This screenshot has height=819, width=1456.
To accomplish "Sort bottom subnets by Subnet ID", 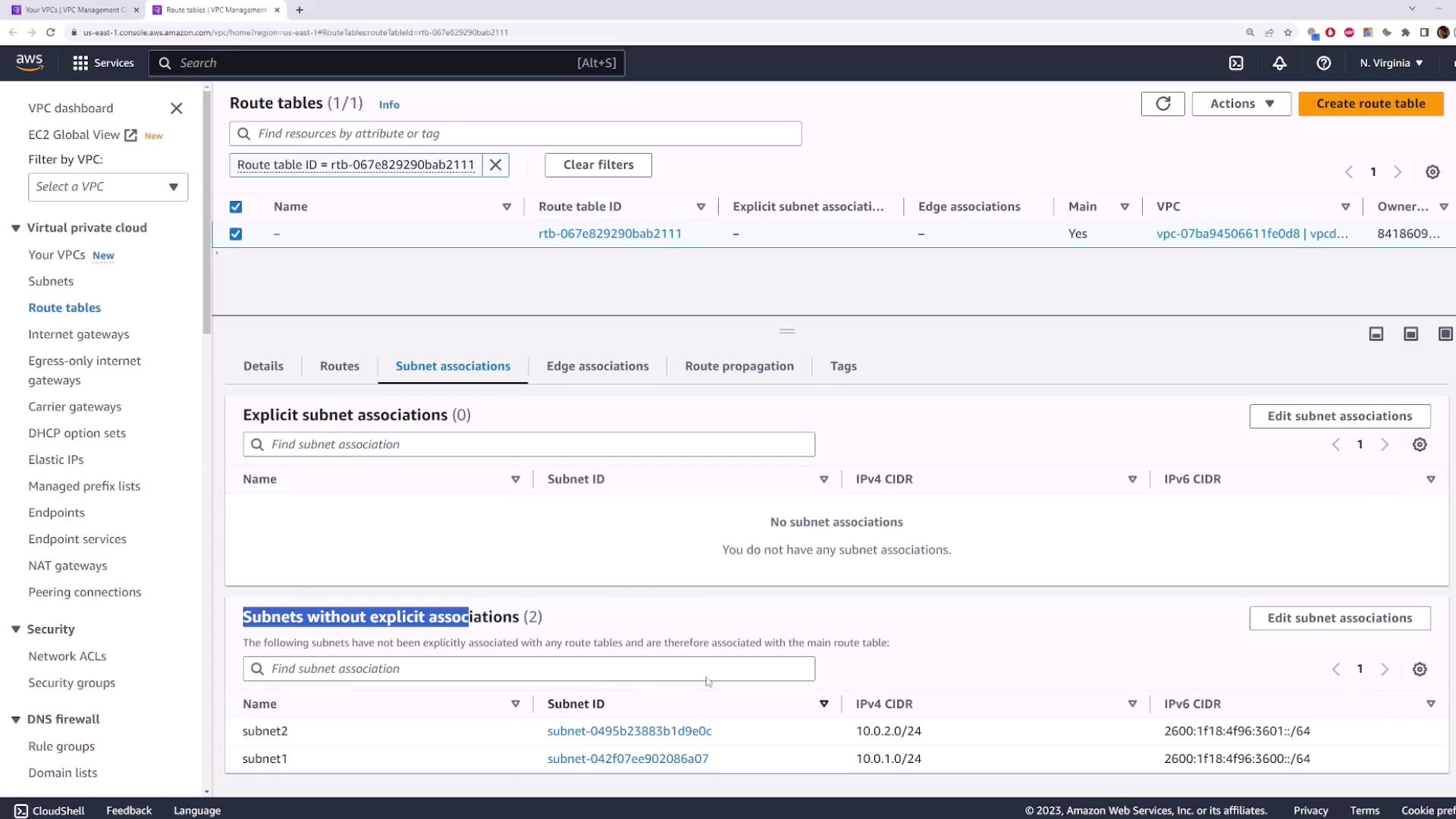I will click(824, 704).
